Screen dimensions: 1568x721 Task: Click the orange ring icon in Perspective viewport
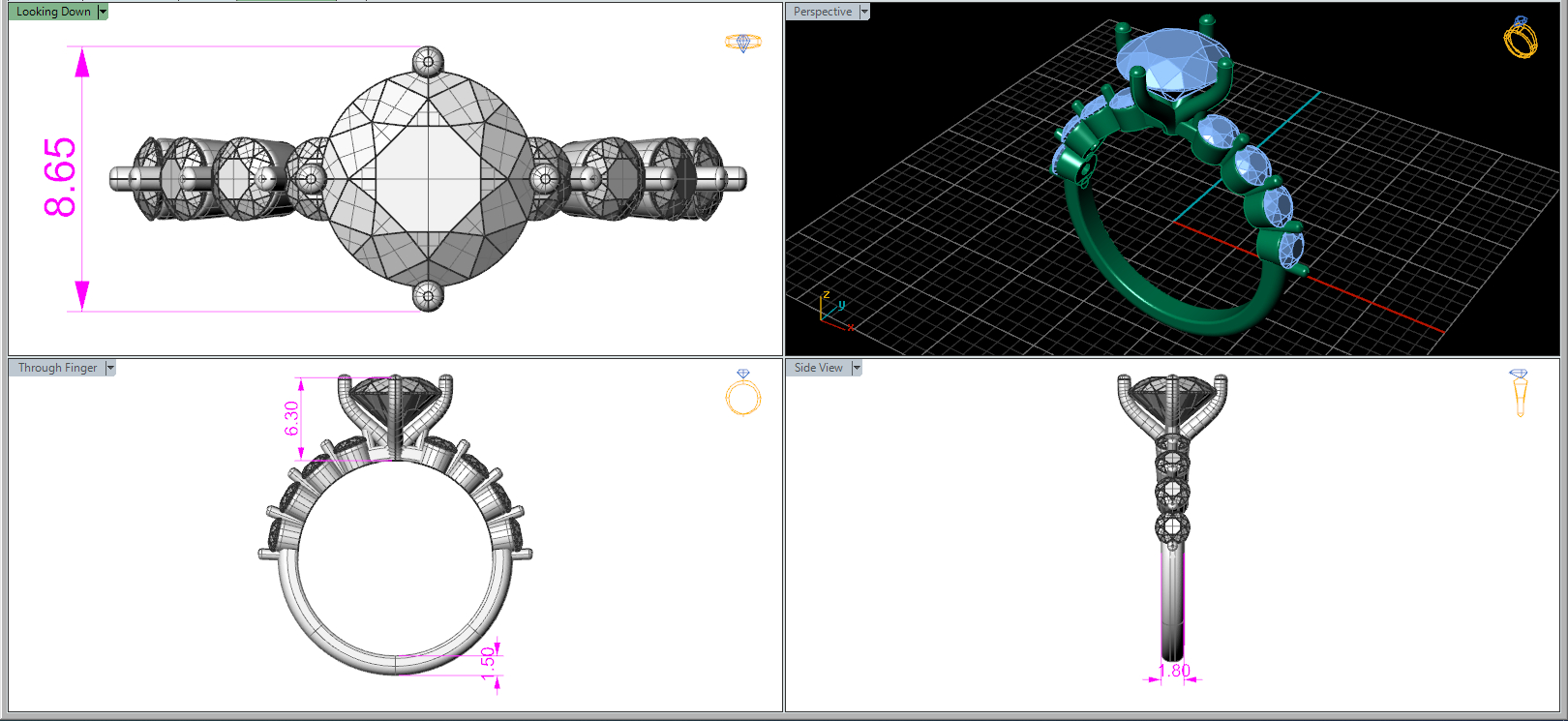(1521, 37)
